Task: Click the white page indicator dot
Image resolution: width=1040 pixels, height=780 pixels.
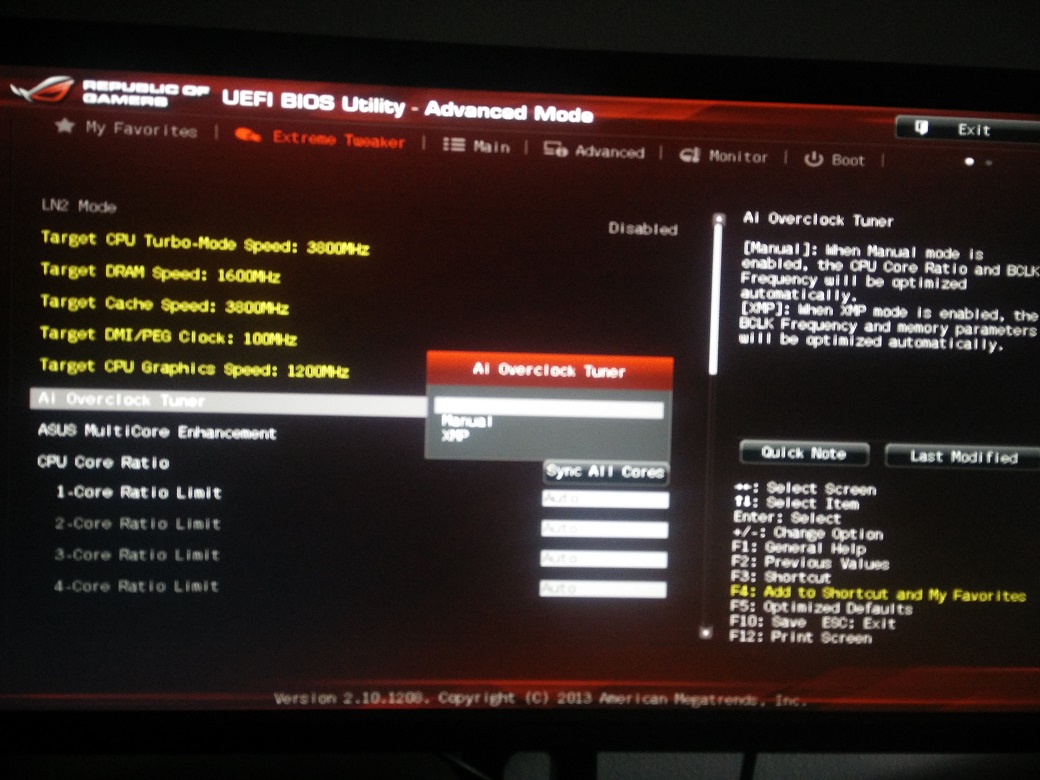Action: pos(969,161)
